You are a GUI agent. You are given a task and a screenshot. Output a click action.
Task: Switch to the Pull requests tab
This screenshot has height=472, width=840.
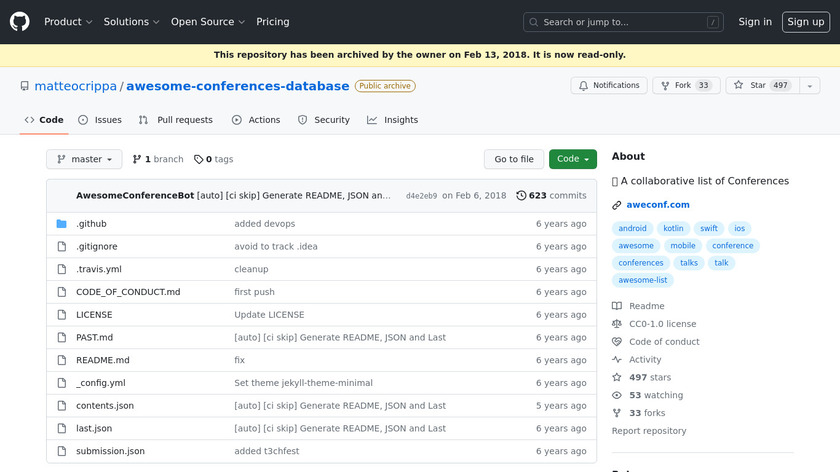[175, 120]
